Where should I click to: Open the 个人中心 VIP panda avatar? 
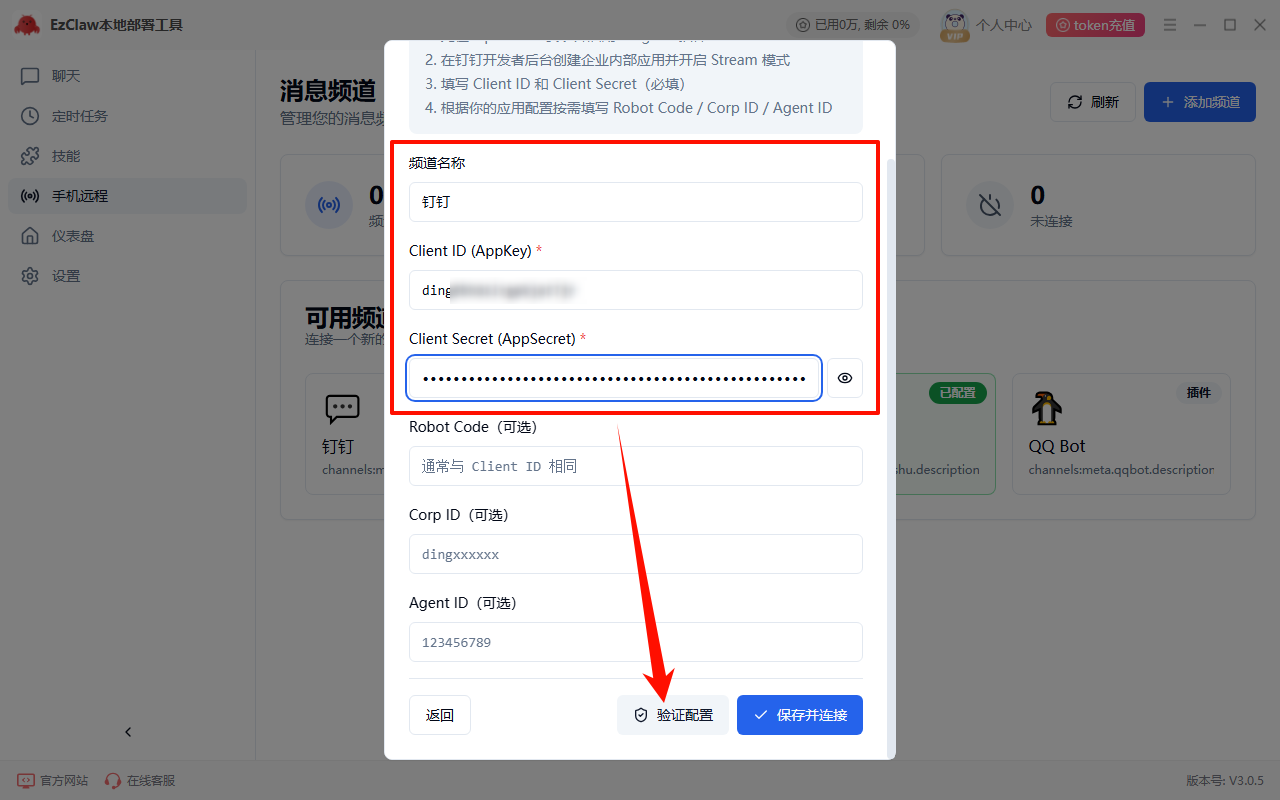click(x=955, y=25)
